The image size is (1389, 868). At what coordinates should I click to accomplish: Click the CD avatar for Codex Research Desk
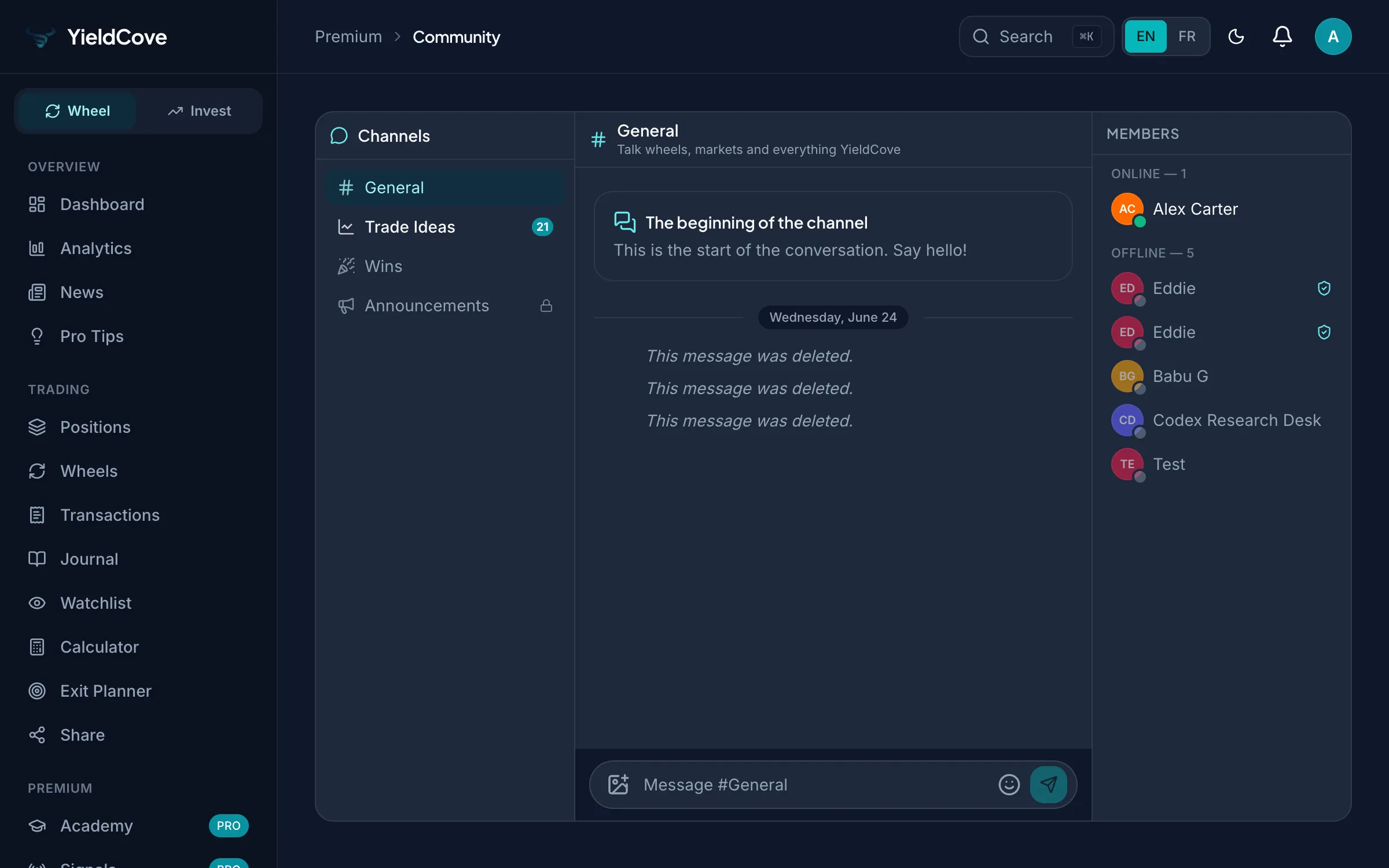coord(1127,420)
